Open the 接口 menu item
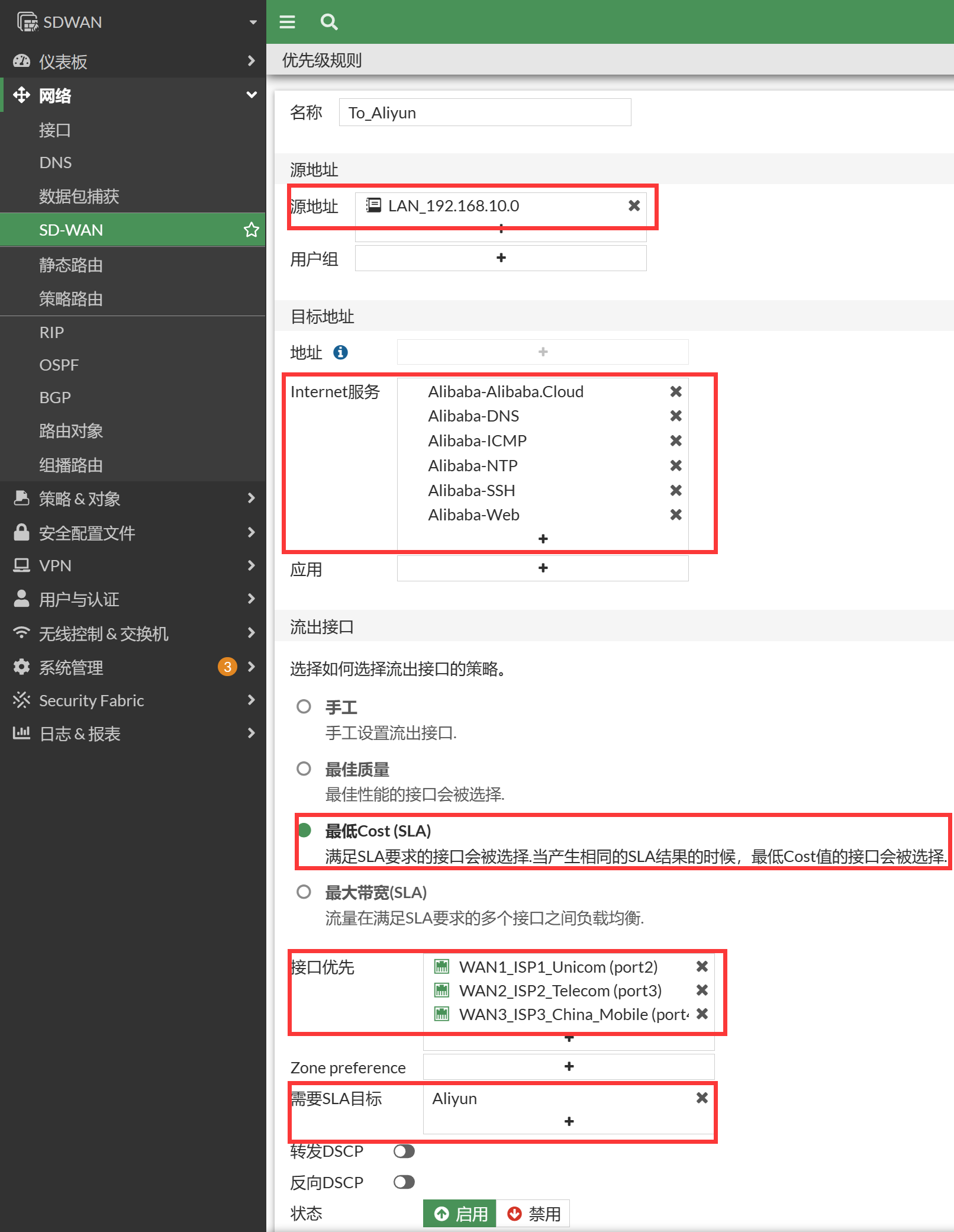 point(55,130)
